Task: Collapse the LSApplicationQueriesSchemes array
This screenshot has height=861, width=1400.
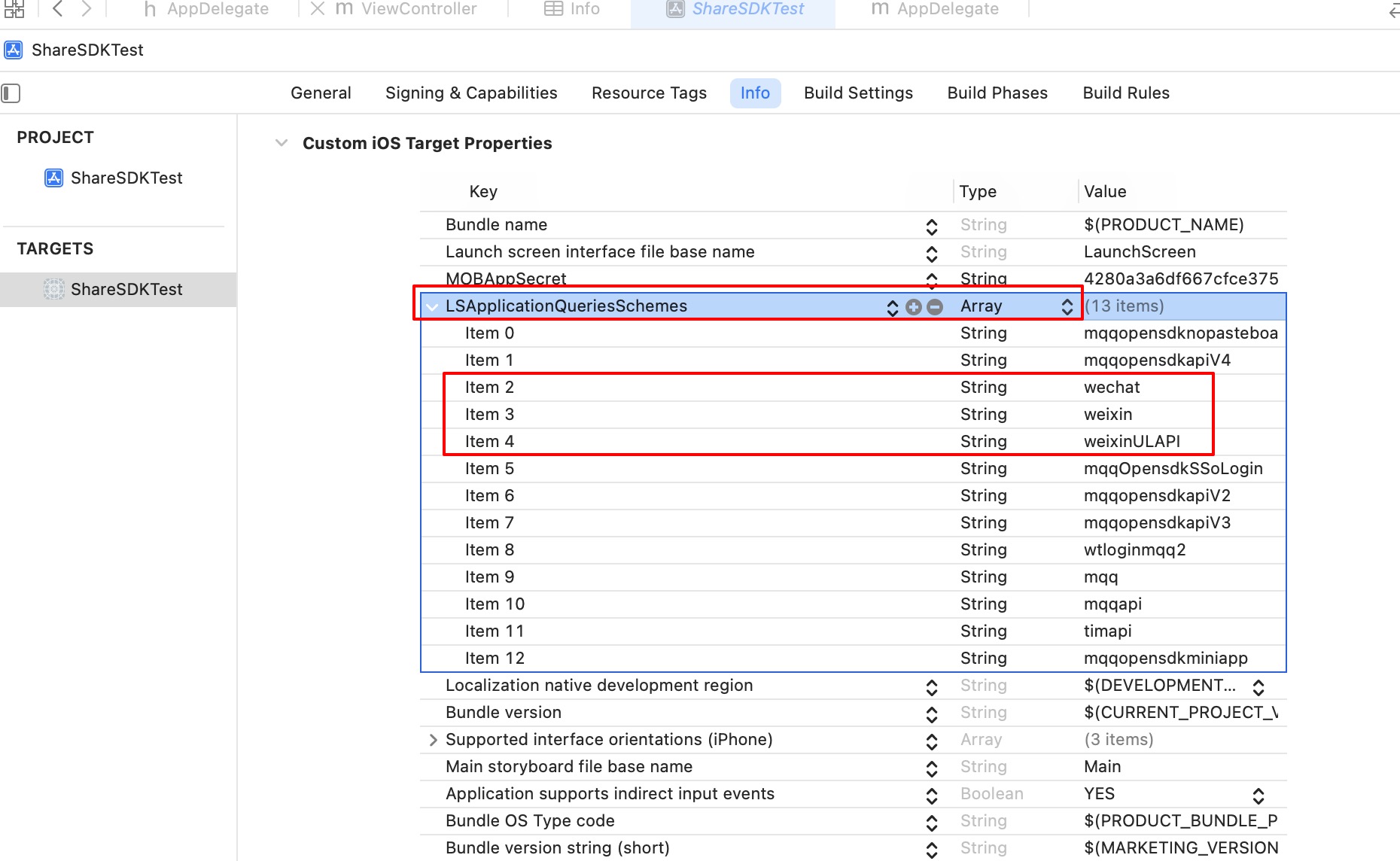Action: click(432, 306)
